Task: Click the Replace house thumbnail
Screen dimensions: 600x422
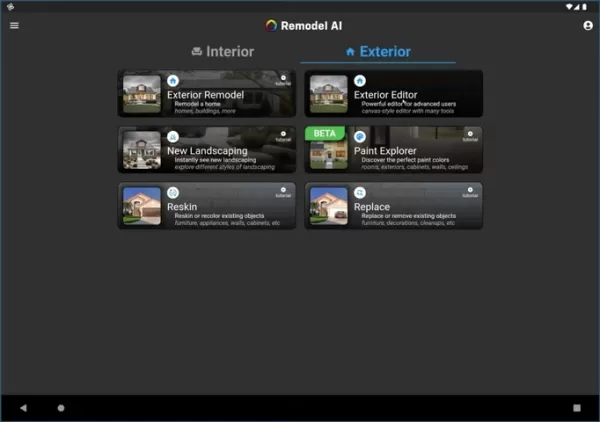Action: 329,206
